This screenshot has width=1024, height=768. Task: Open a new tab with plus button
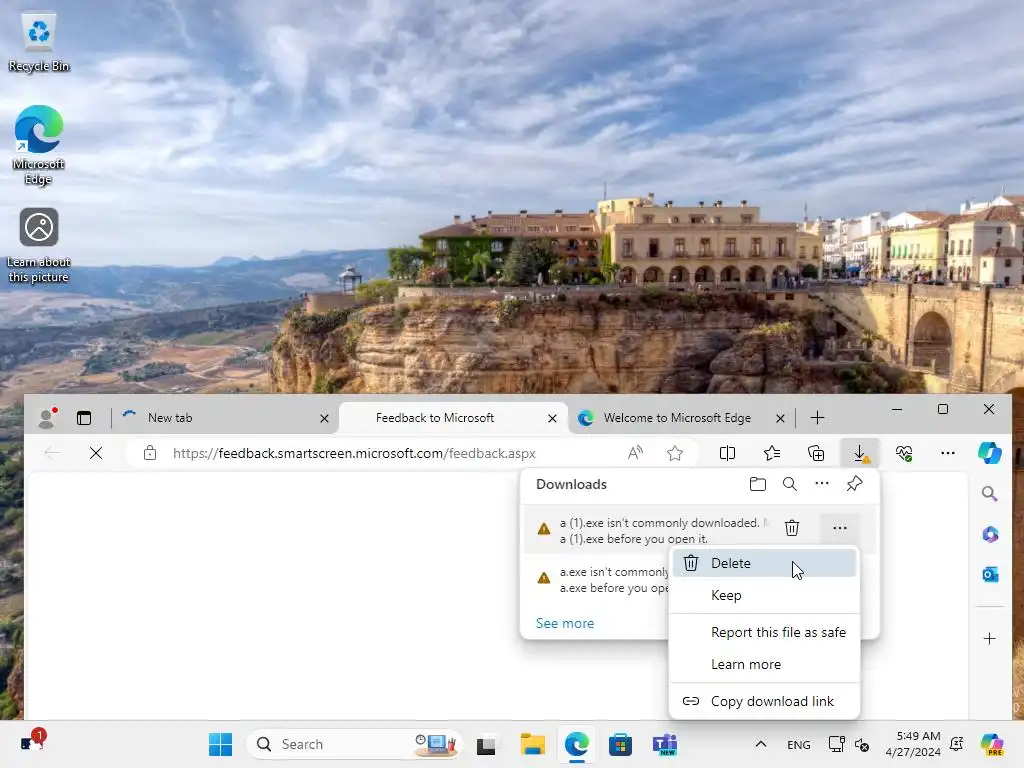pyautogui.click(x=817, y=418)
